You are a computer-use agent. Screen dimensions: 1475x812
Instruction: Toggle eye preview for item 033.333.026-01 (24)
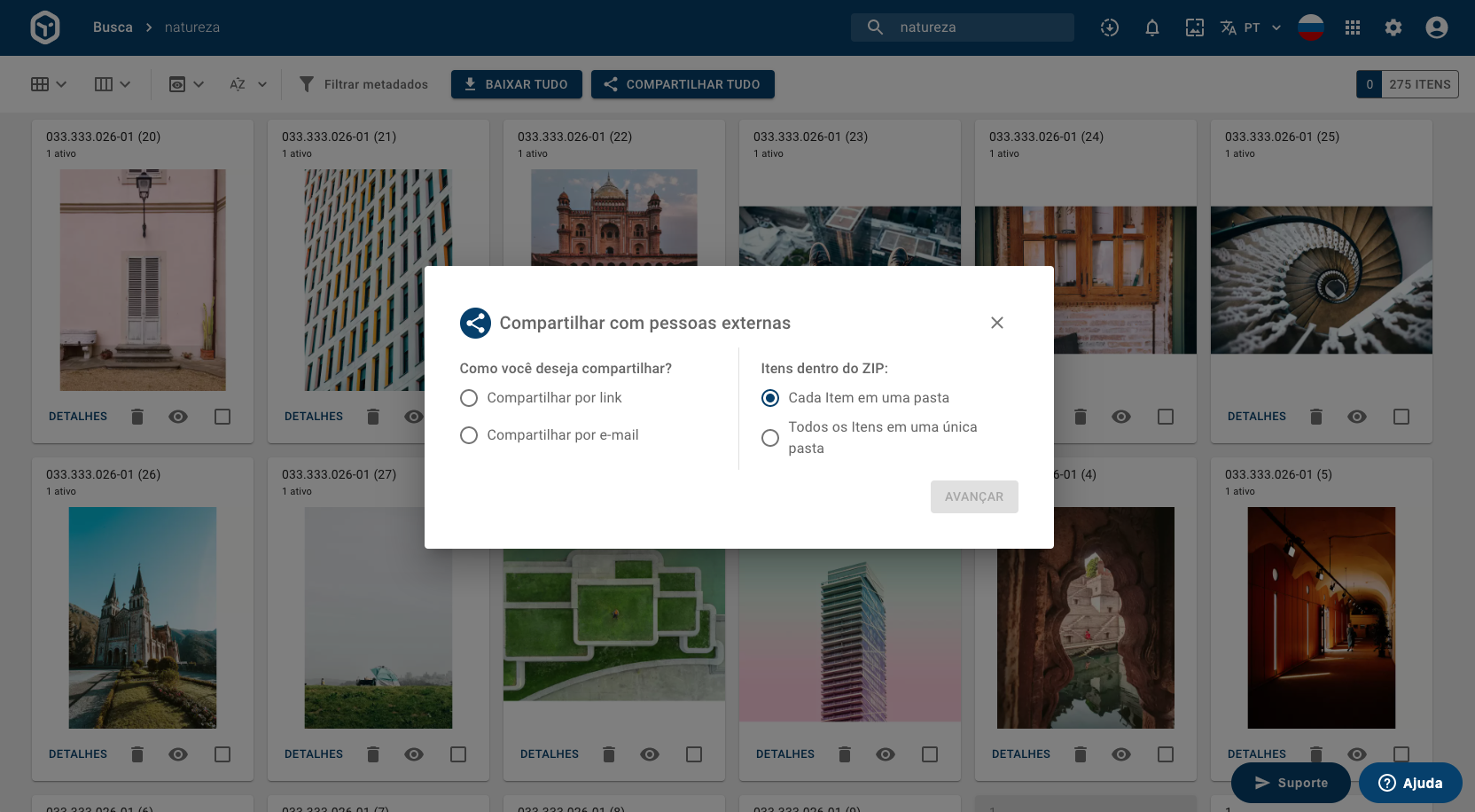(1121, 417)
